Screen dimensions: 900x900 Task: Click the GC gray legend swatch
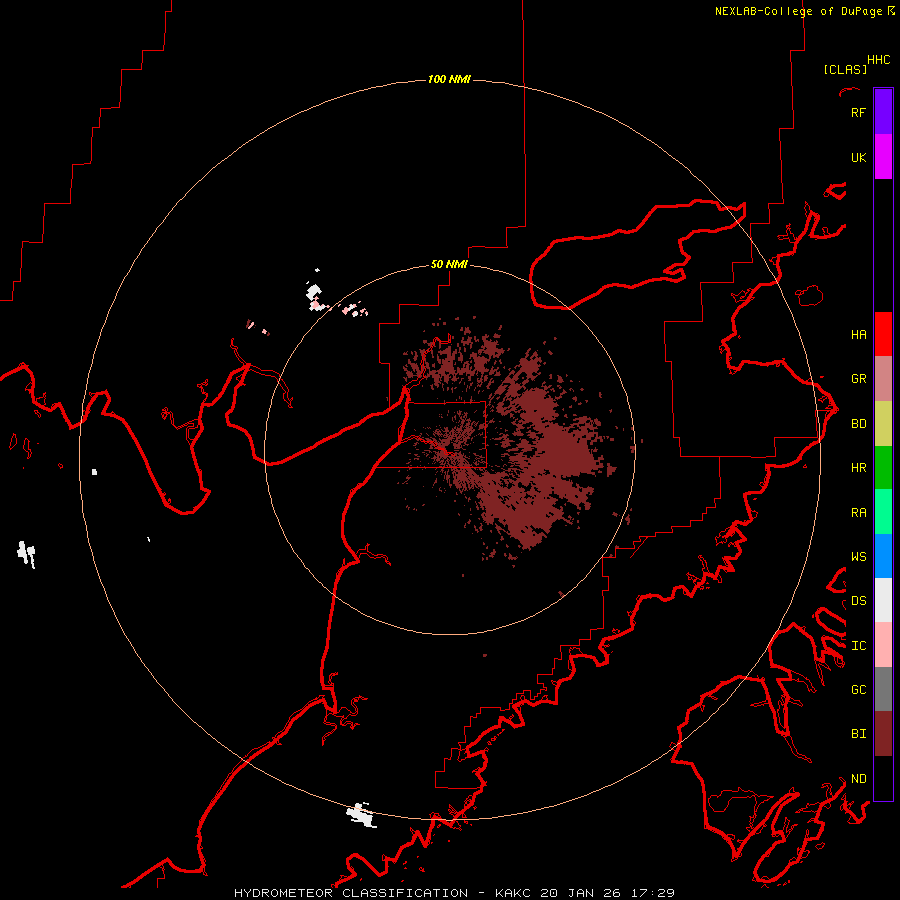pos(883,689)
